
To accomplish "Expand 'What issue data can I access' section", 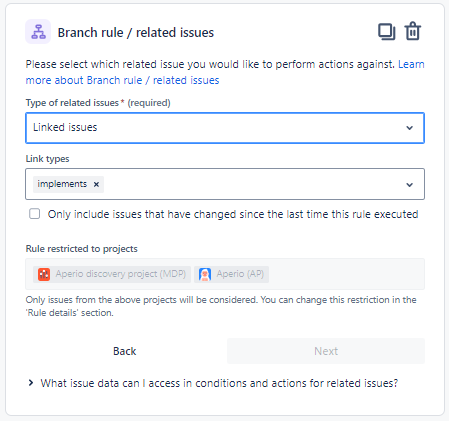I will tap(213, 383).
